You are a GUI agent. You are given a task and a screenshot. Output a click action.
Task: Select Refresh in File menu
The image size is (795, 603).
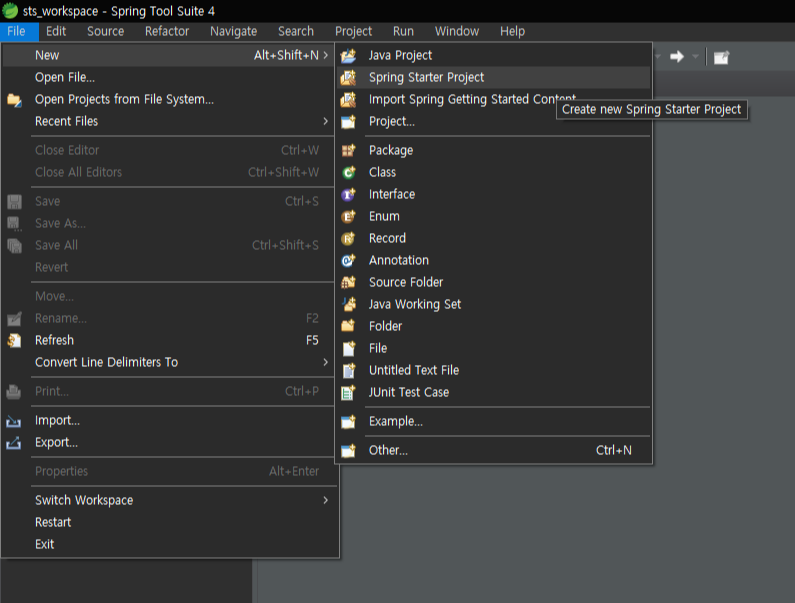coord(168,340)
